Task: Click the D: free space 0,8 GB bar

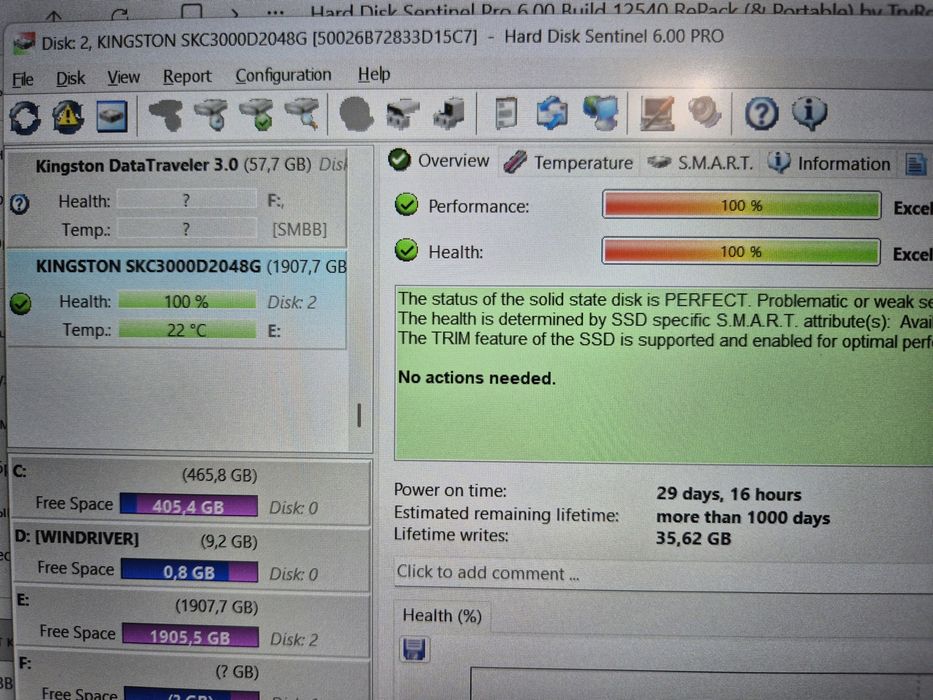Action: (x=190, y=571)
